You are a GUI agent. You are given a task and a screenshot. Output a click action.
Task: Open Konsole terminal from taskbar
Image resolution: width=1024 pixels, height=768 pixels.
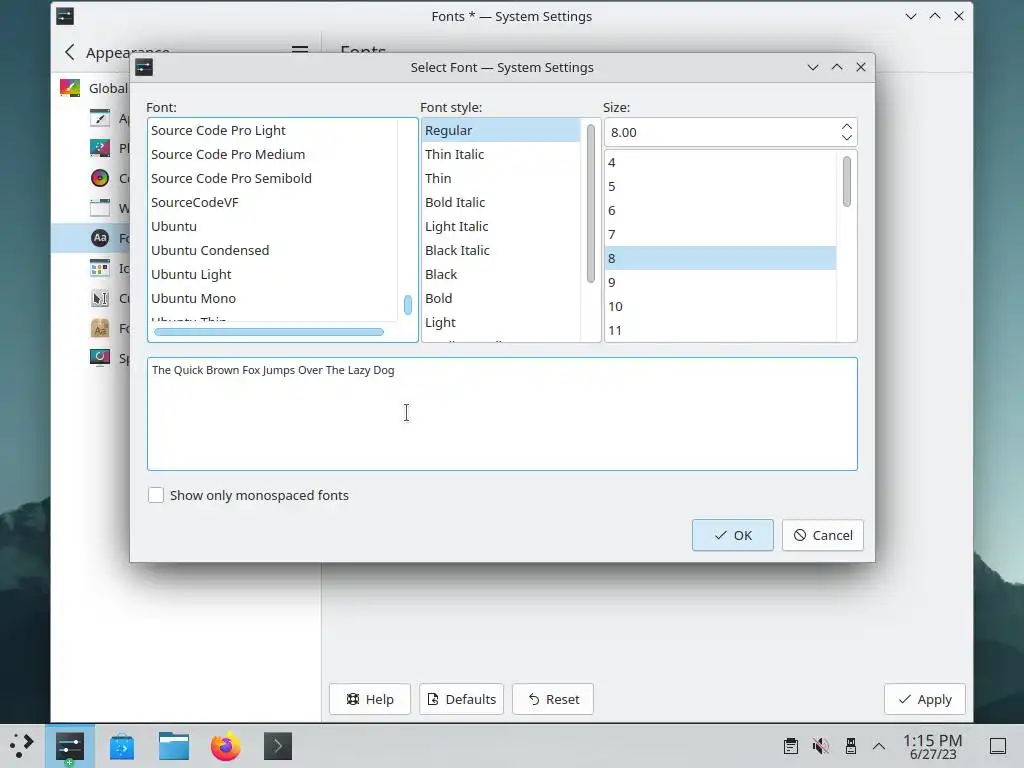tap(278, 746)
